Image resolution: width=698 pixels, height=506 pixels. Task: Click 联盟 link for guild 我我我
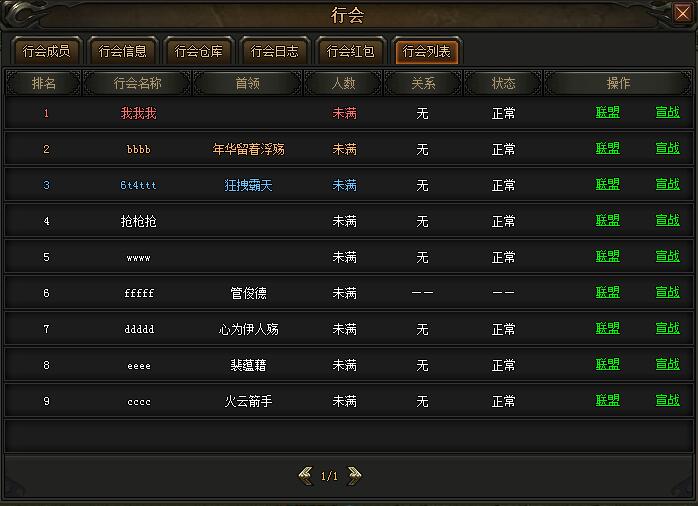point(608,113)
